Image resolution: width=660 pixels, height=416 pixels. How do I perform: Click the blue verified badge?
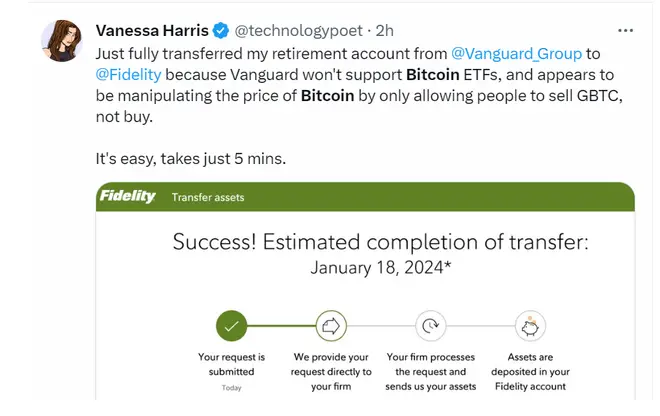click(x=221, y=30)
